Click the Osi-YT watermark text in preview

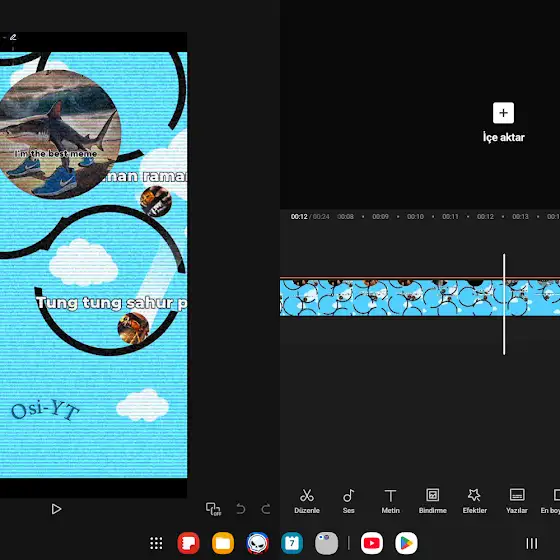45,410
